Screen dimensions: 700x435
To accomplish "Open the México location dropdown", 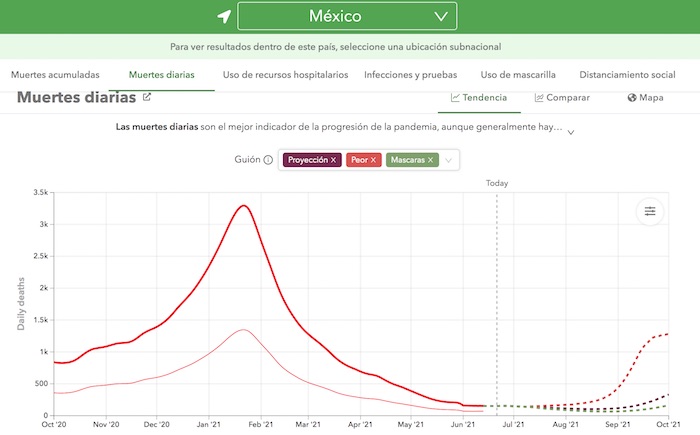I will point(347,16).
